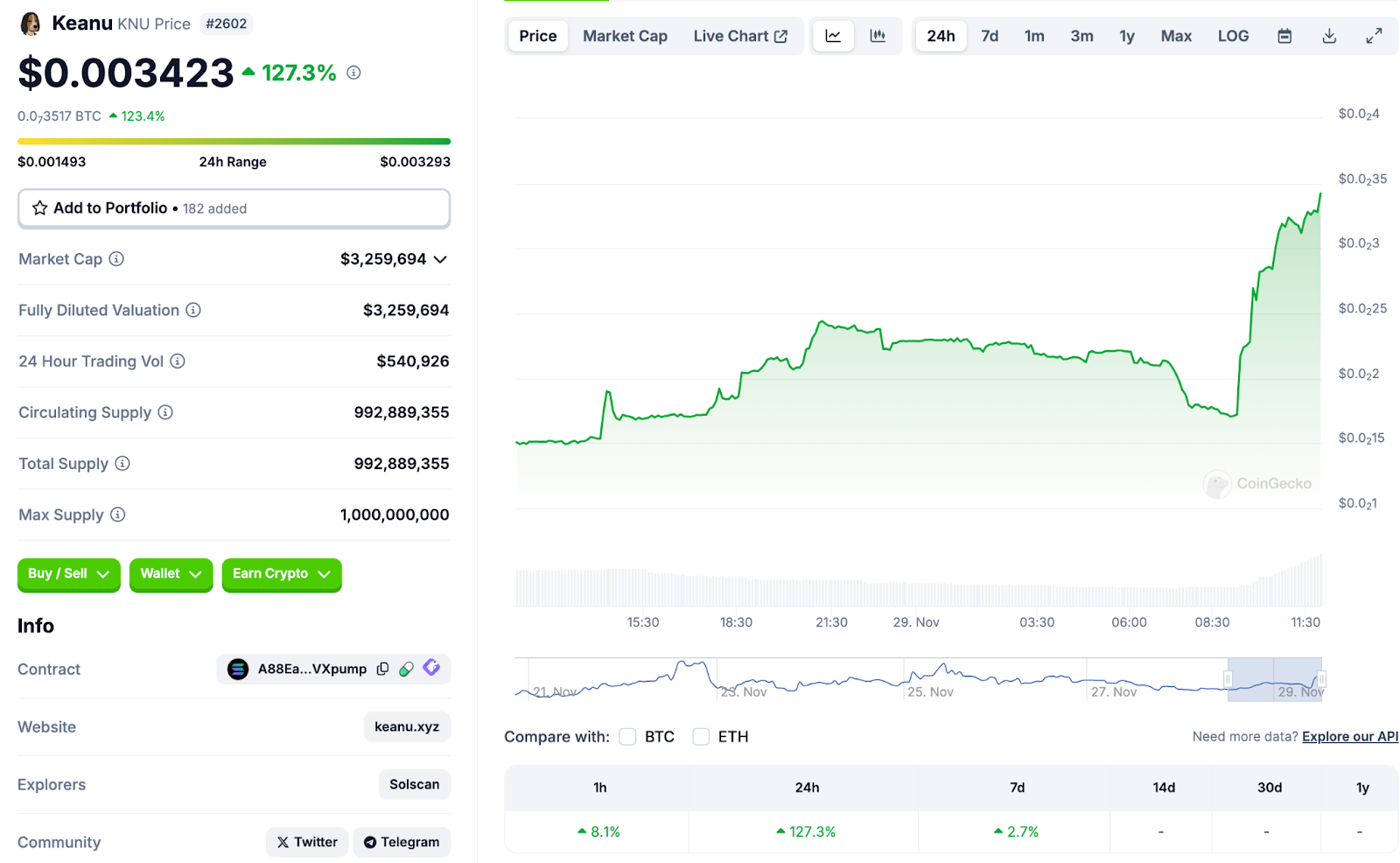The width and height of the screenshot is (1400, 863).
Task: Click Add to Portfolio button
Action: point(234,208)
